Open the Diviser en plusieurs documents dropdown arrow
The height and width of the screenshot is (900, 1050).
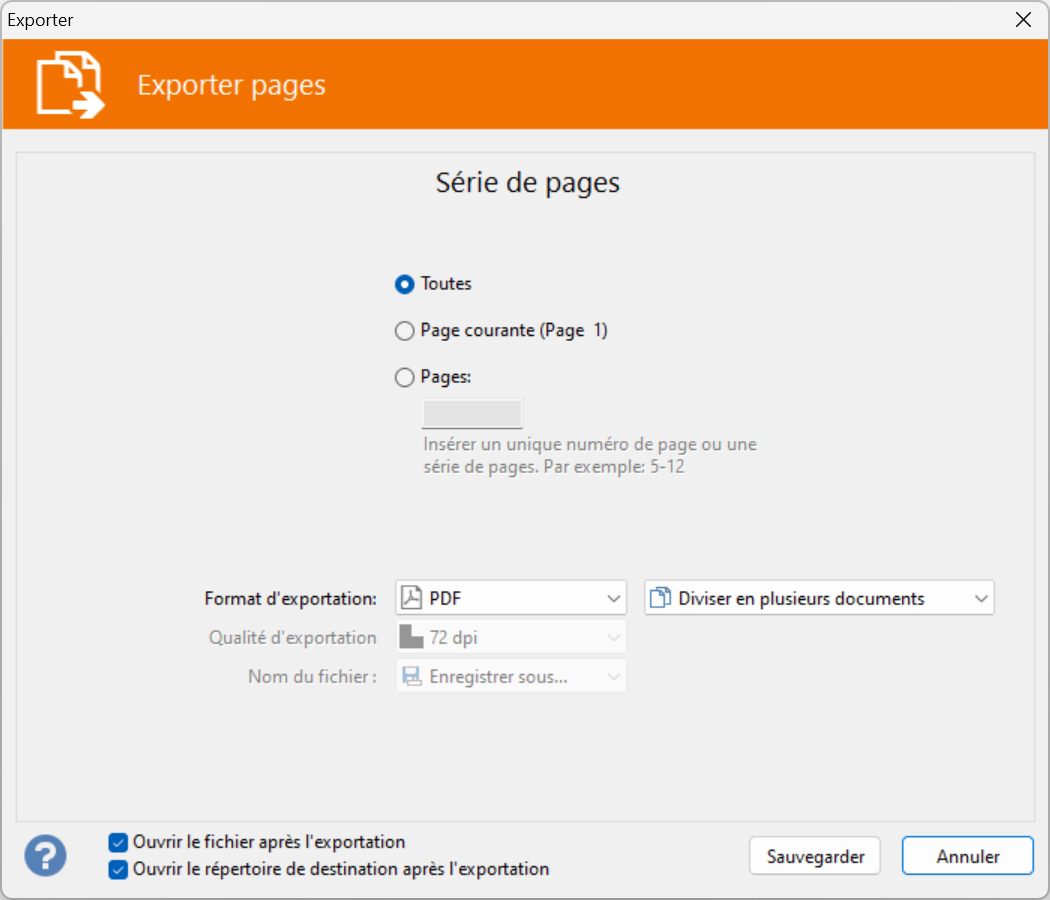(980, 598)
